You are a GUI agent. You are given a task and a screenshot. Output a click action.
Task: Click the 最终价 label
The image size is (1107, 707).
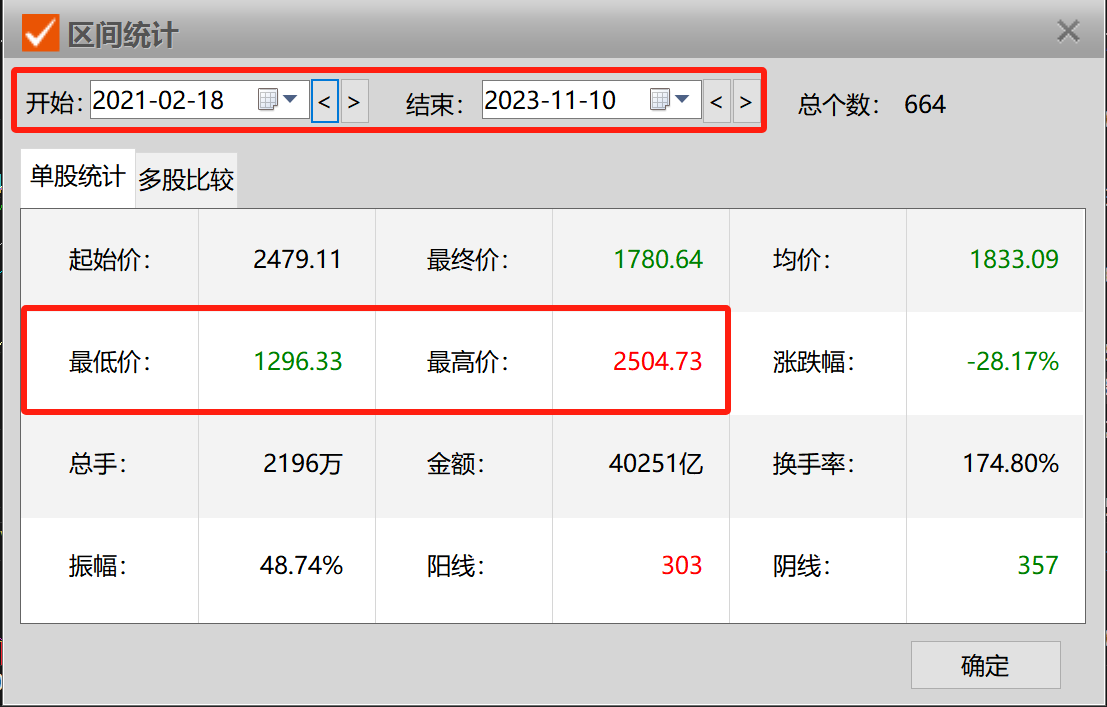pos(467,260)
